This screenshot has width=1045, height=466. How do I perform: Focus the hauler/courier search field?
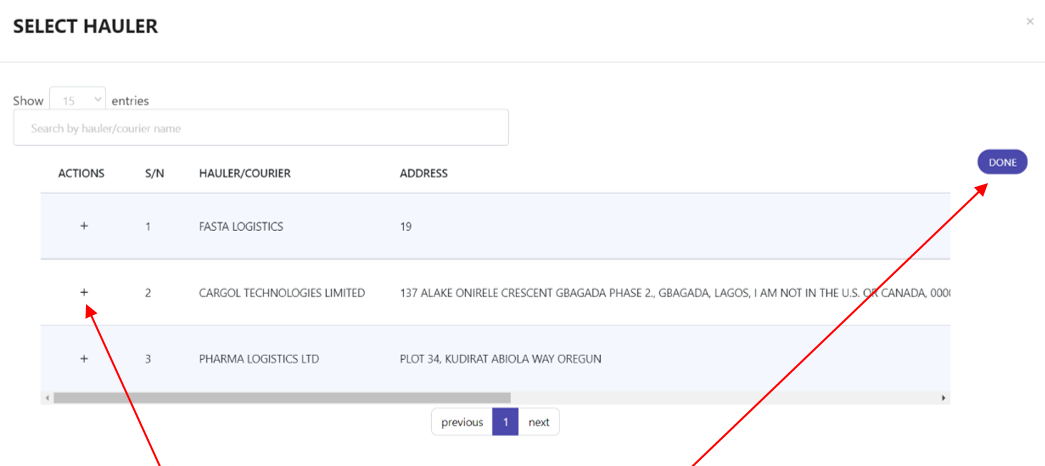(261, 127)
